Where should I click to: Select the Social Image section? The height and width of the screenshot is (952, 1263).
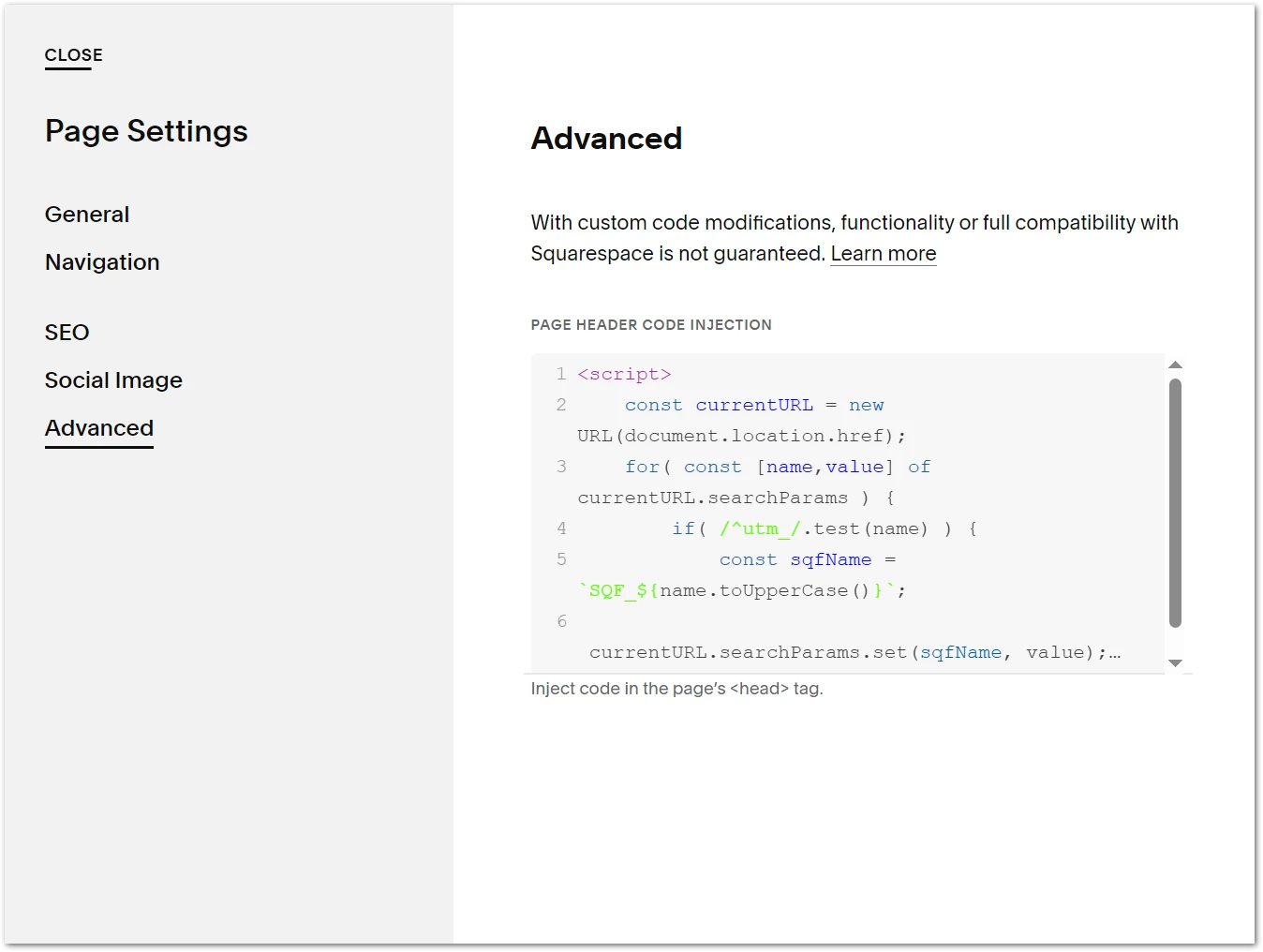point(113,380)
